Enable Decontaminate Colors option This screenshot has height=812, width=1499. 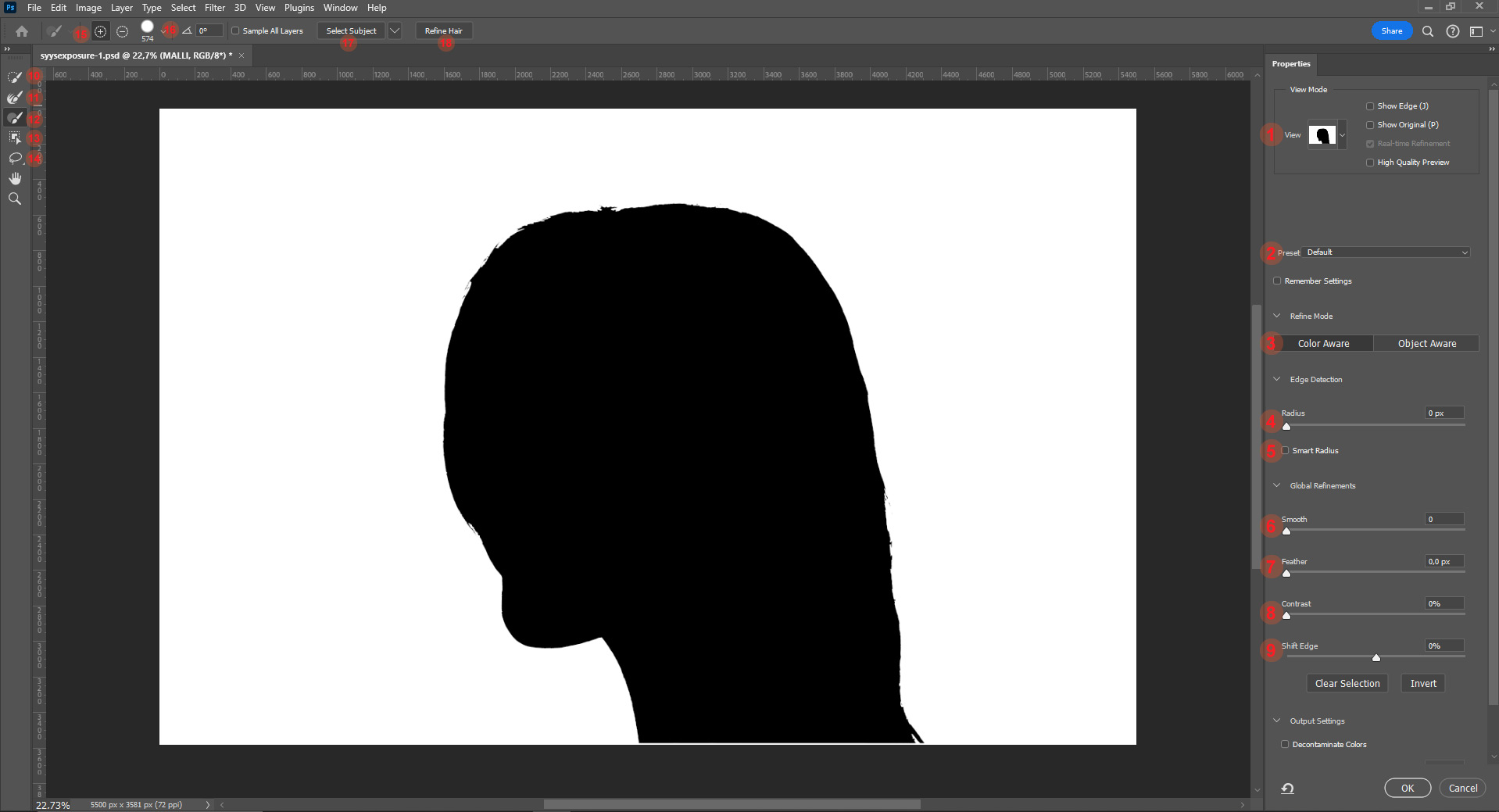coord(1285,744)
